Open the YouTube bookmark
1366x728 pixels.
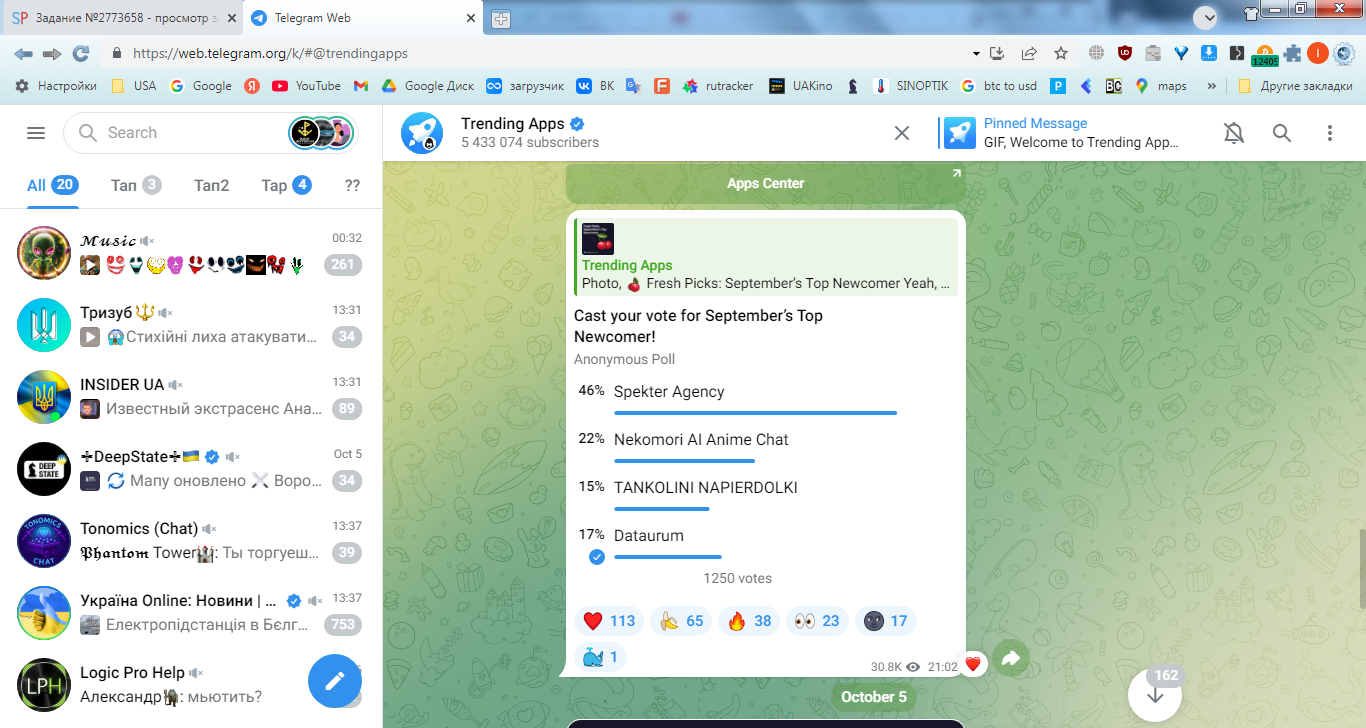[306, 86]
